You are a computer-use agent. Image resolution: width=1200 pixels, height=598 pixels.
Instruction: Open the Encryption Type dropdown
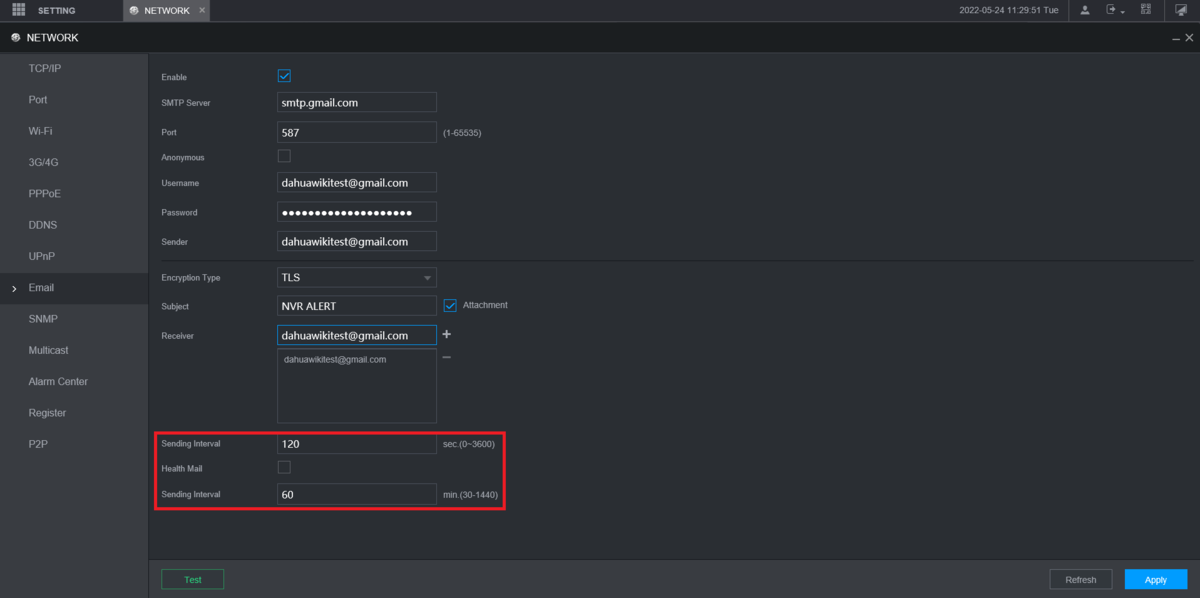coord(356,278)
